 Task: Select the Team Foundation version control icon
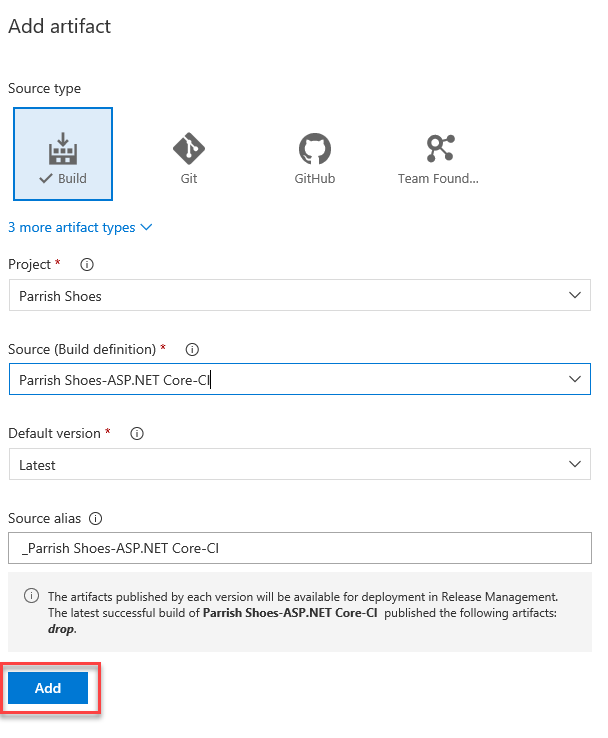pyautogui.click(x=438, y=149)
